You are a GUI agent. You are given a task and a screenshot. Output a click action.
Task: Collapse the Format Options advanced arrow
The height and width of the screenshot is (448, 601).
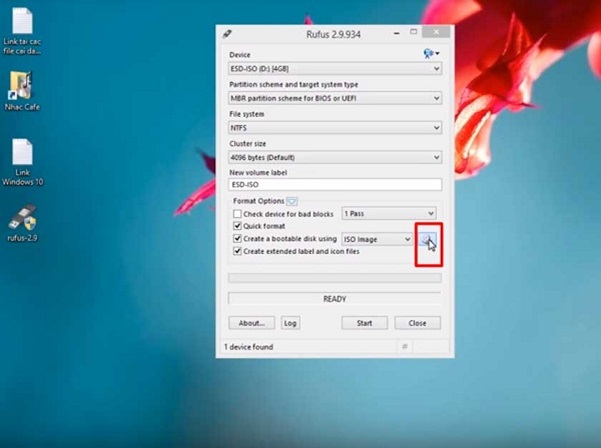(292, 201)
